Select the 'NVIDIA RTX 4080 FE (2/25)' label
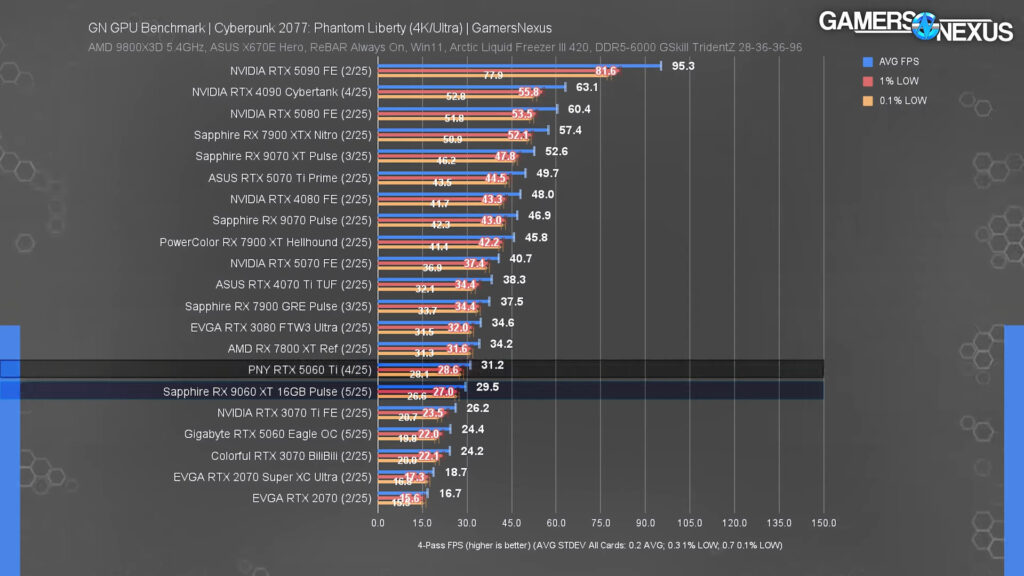 [x=300, y=199]
